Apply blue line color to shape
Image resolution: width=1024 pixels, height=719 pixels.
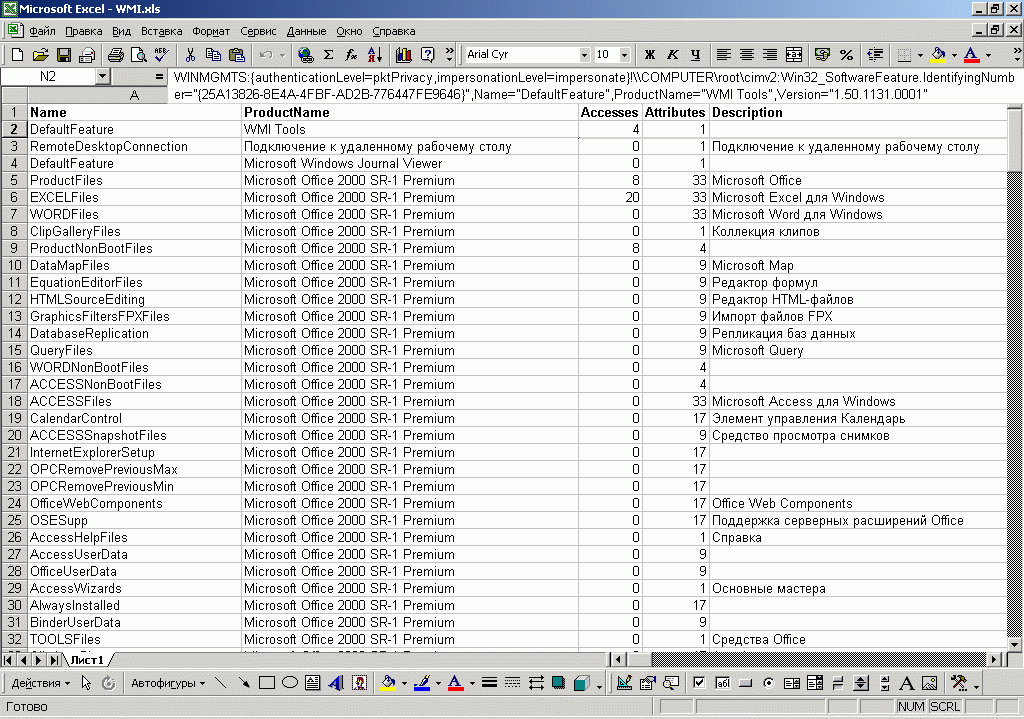tap(422, 683)
